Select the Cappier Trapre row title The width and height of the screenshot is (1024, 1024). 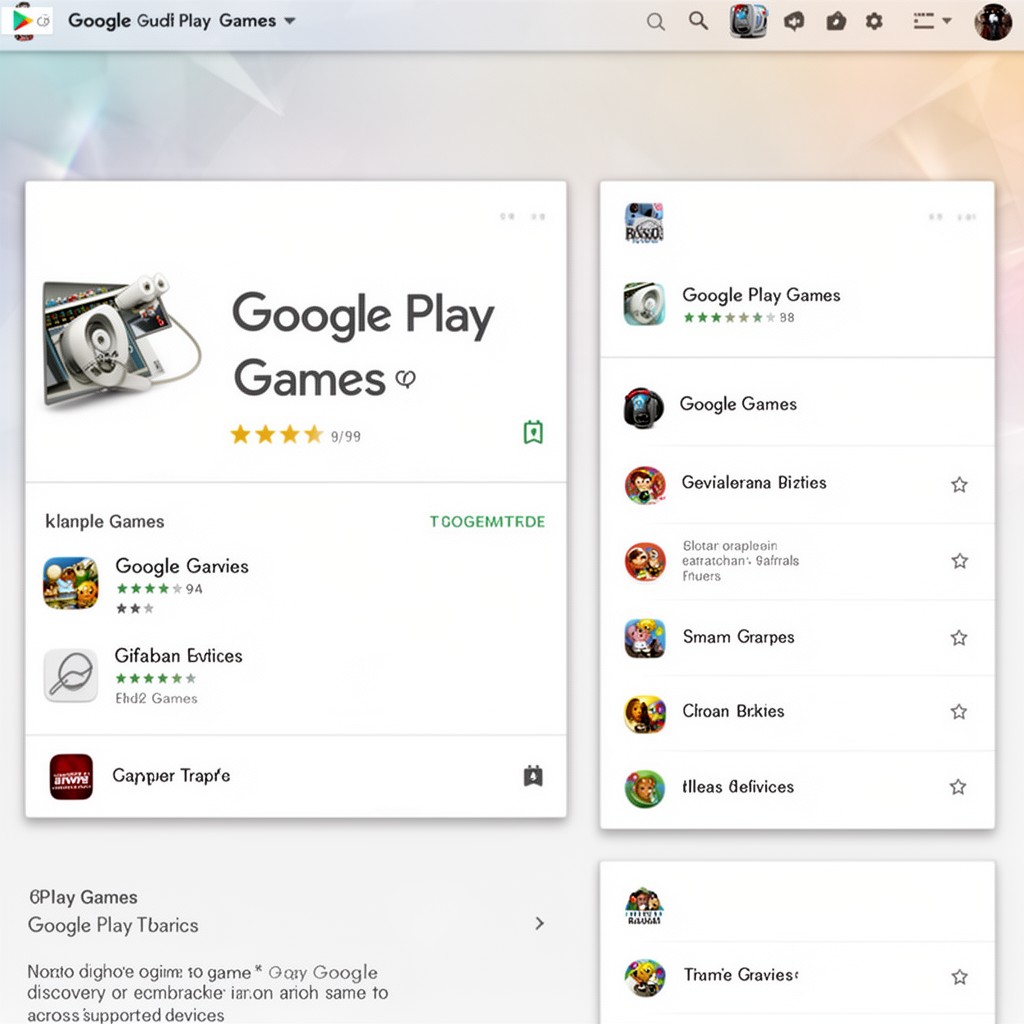point(171,775)
